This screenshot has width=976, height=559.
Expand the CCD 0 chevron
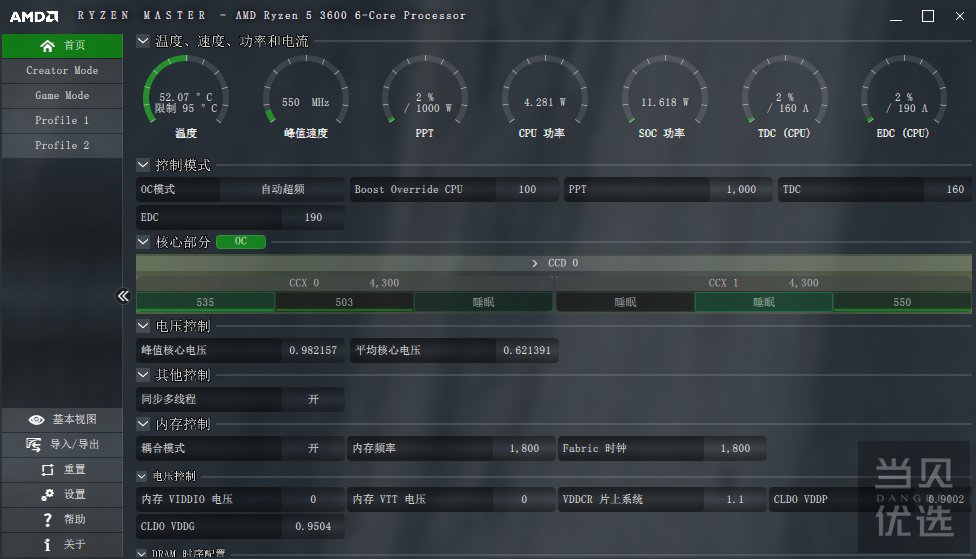(x=535, y=263)
